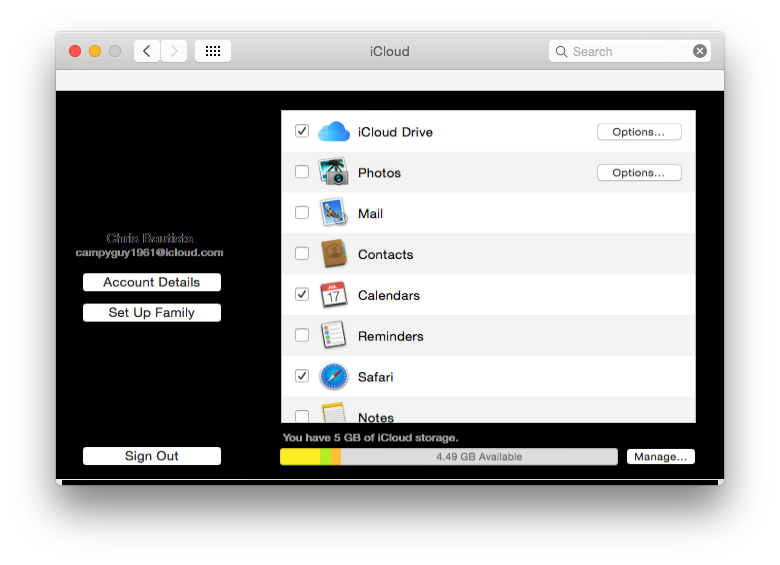Uncheck the Calendars checkbox
Image resolution: width=780 pixels, height=565 pixels.
tap(302, 294)
